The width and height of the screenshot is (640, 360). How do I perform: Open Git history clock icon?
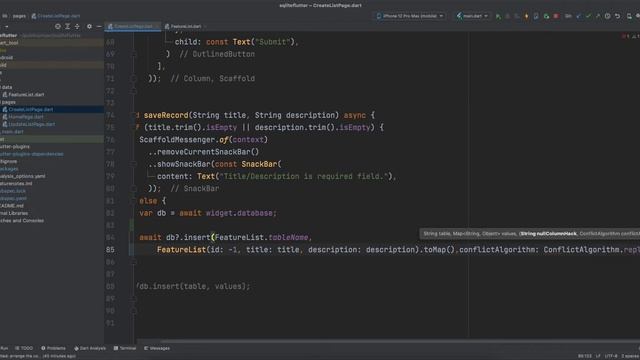pyautogui.click(x=608, y=16)
